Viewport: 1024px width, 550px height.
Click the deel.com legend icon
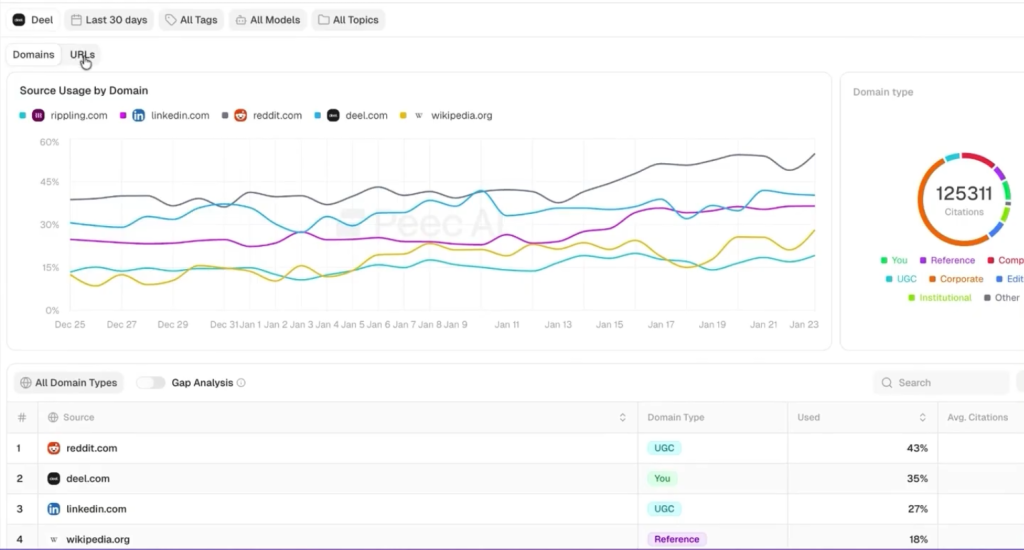coord(333,116)
